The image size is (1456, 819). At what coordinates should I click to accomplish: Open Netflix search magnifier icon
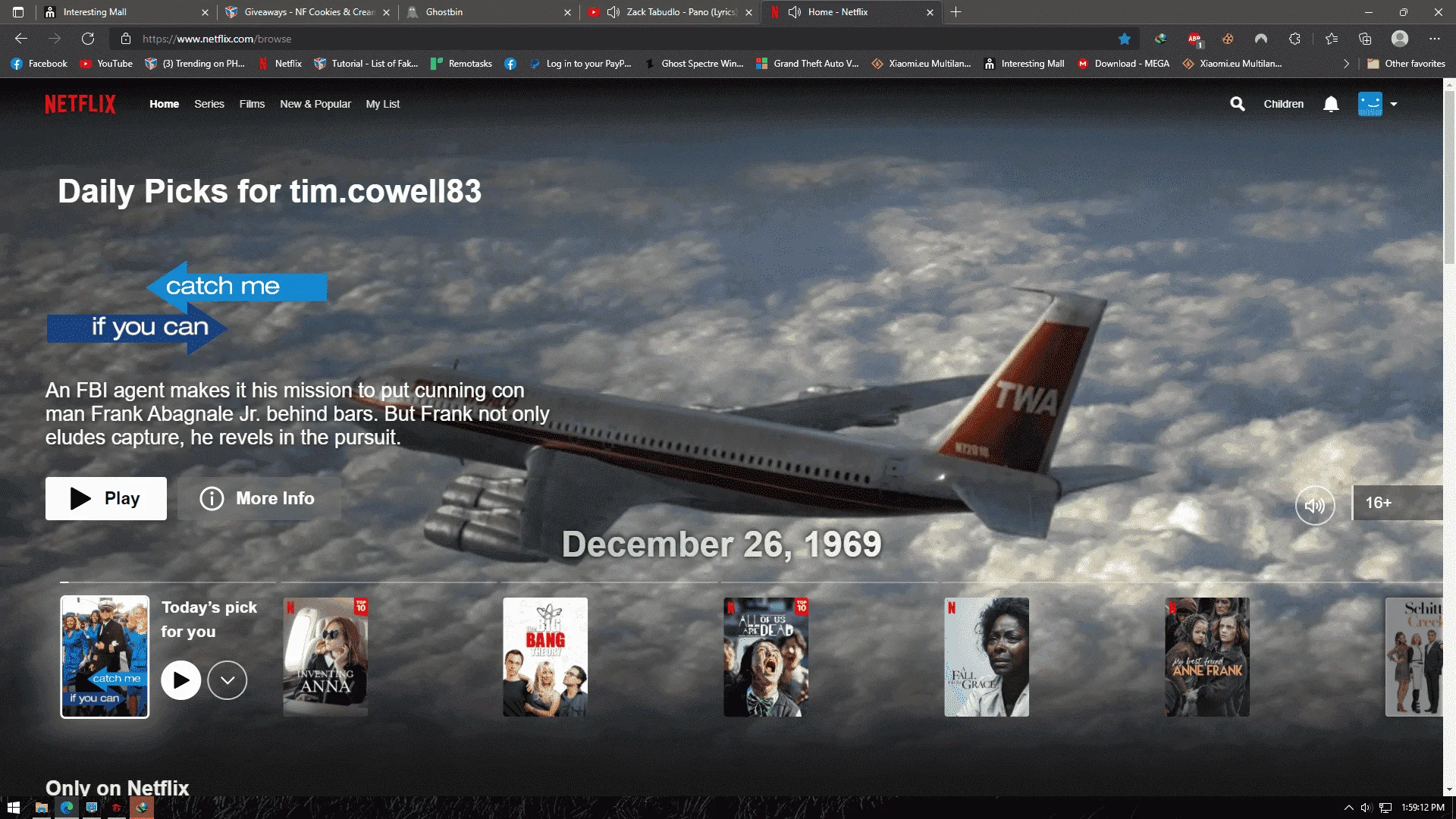[x=1238, y=104]
